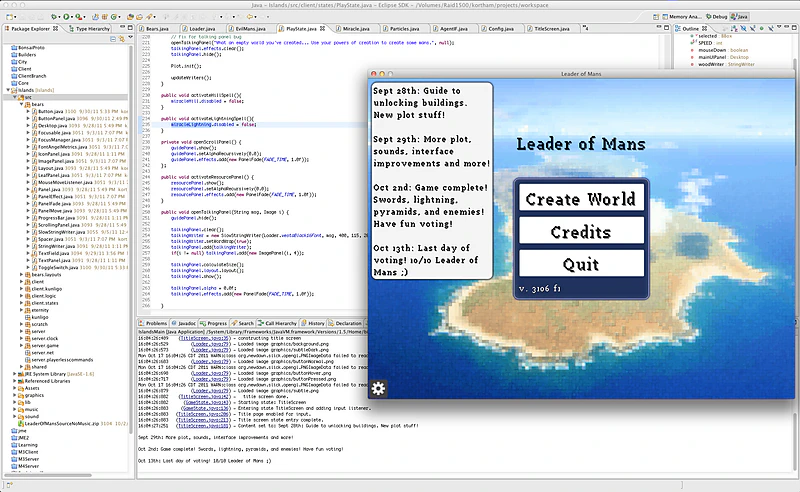Switch to the TitleScreen.java tab
Screen dimensions: 800x492
point(552,29)
